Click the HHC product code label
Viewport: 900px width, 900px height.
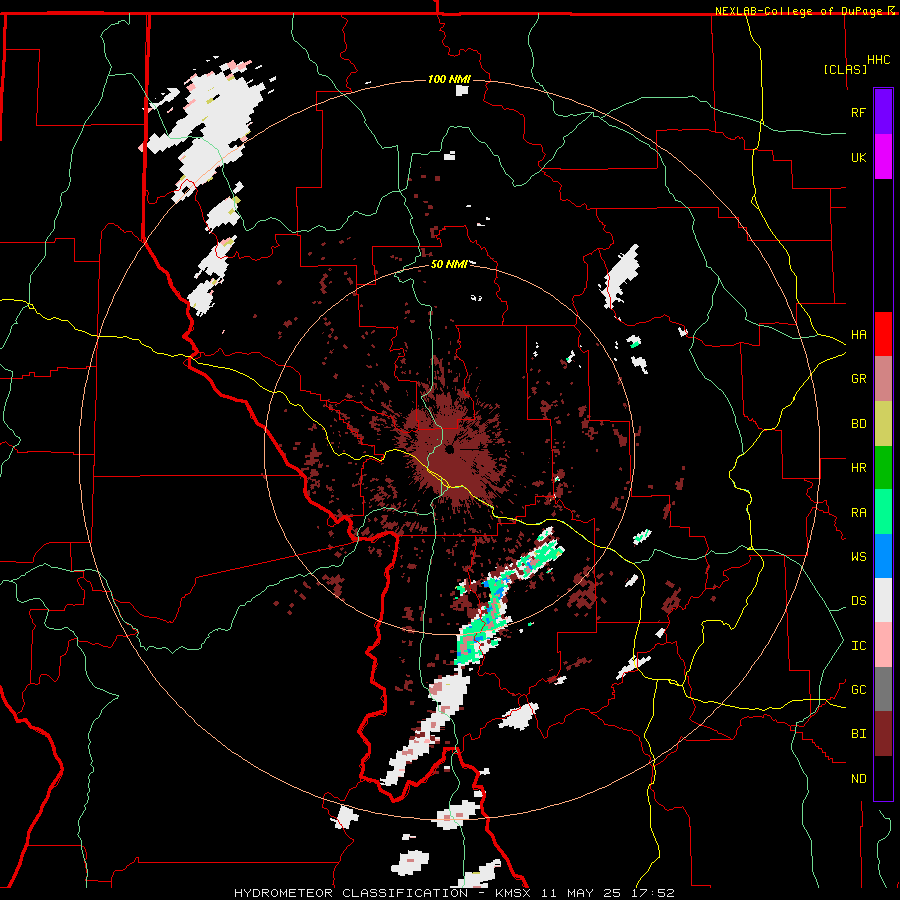878,60
